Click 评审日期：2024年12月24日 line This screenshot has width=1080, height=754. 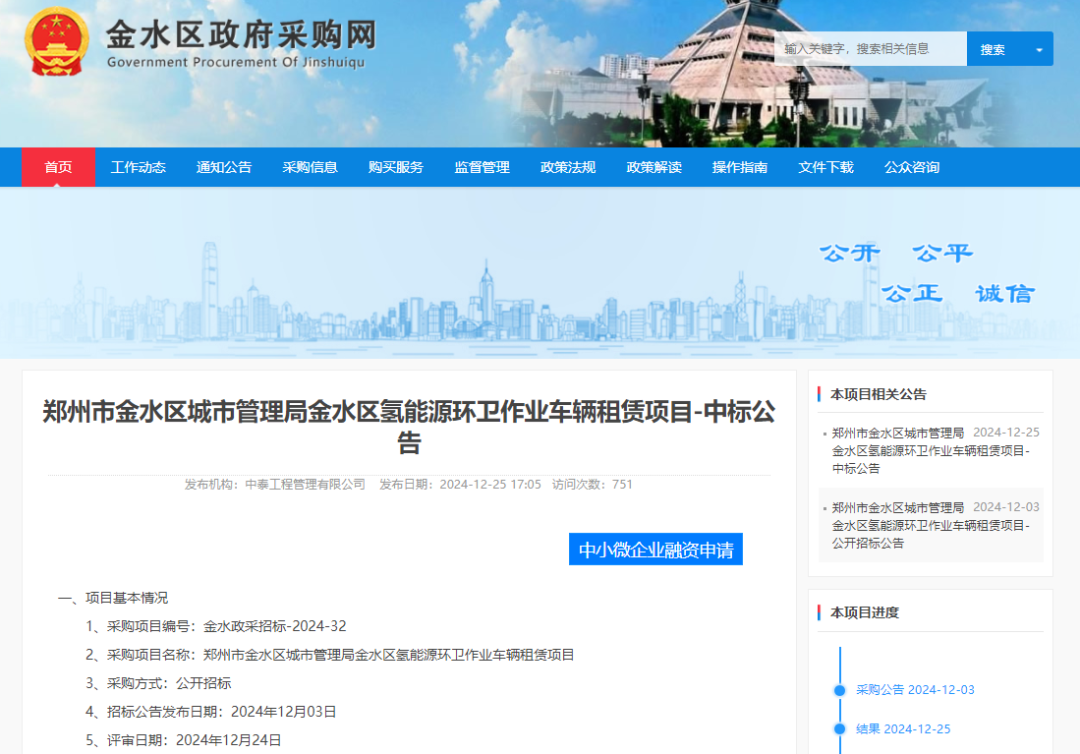pyautogui.click(x=183, y=740)
